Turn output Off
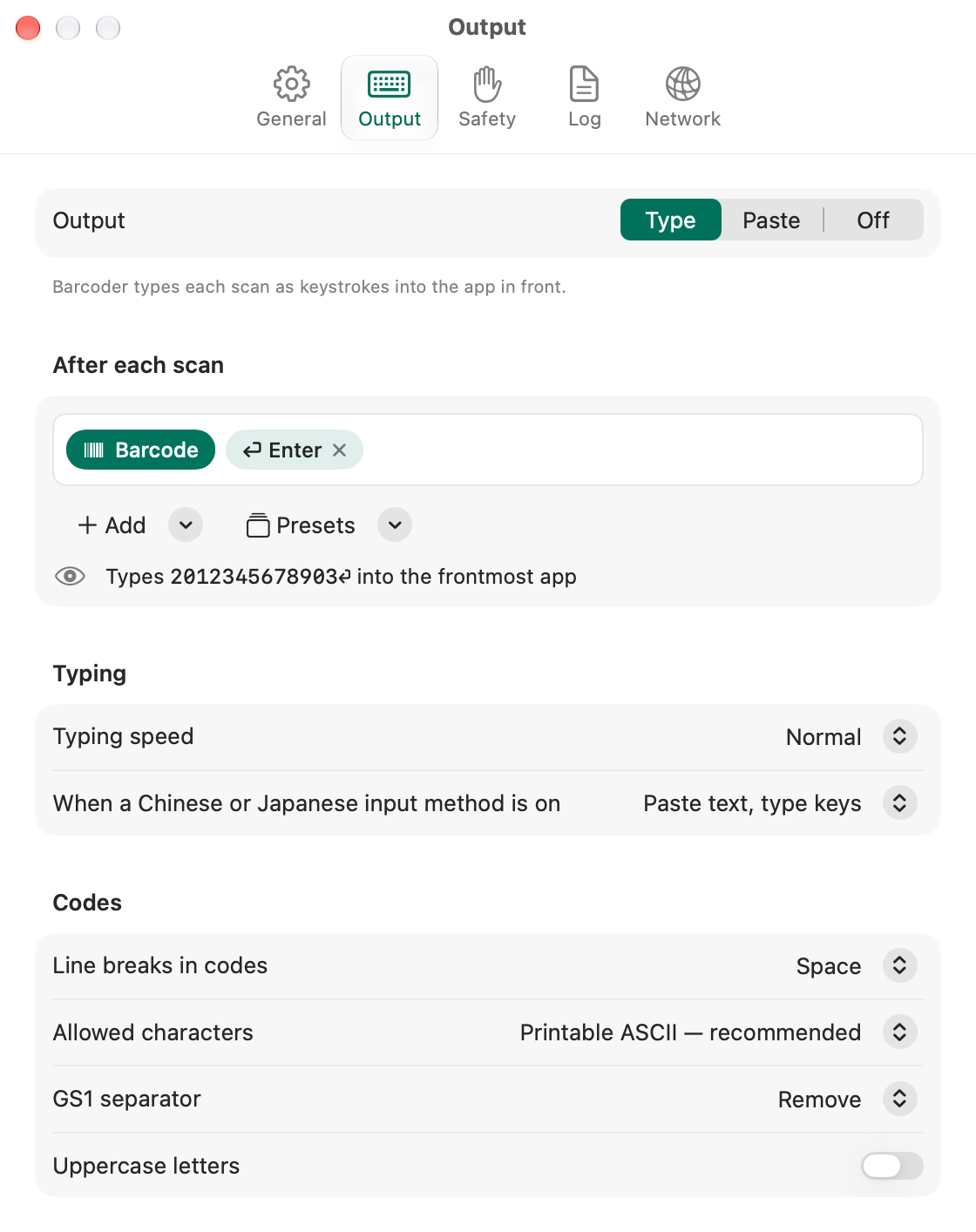 tap(872, 220)
